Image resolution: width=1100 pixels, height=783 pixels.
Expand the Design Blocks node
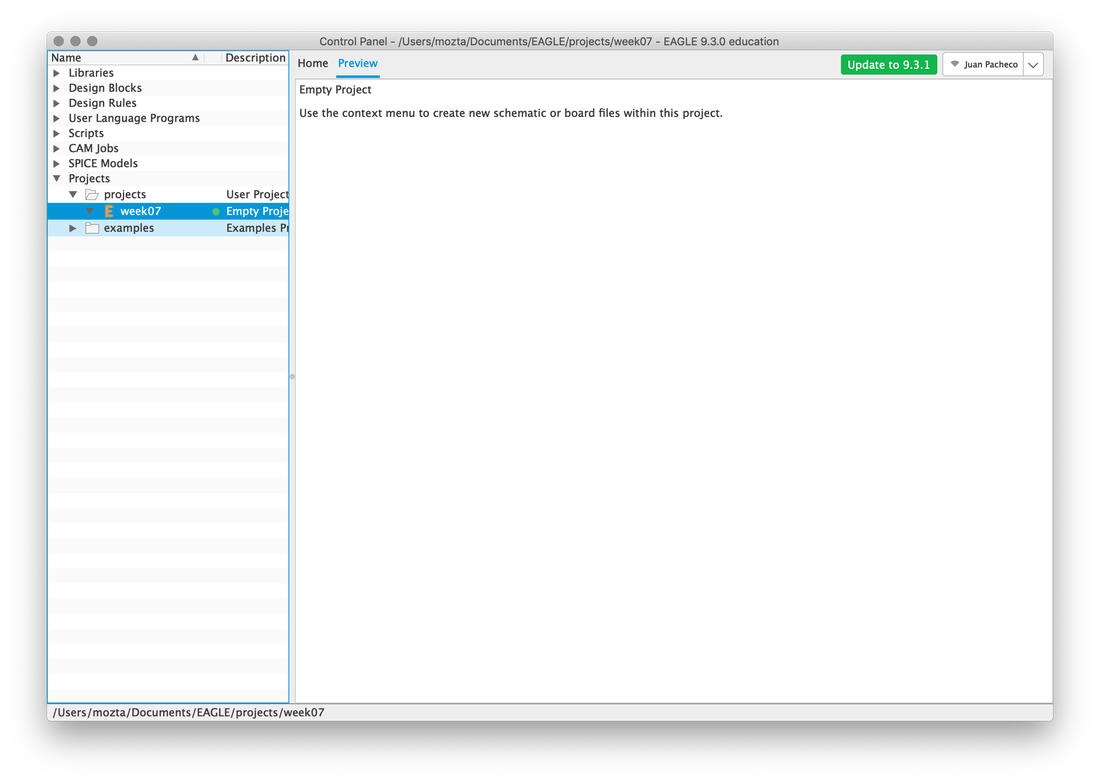(x=57, y=88)
